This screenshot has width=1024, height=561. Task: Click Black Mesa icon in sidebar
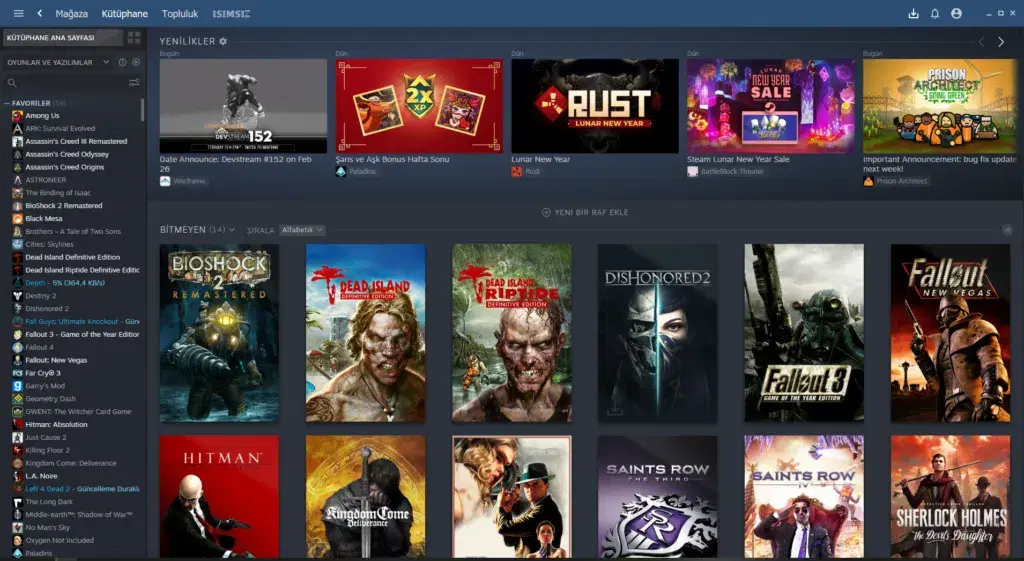tap(18, 219)
